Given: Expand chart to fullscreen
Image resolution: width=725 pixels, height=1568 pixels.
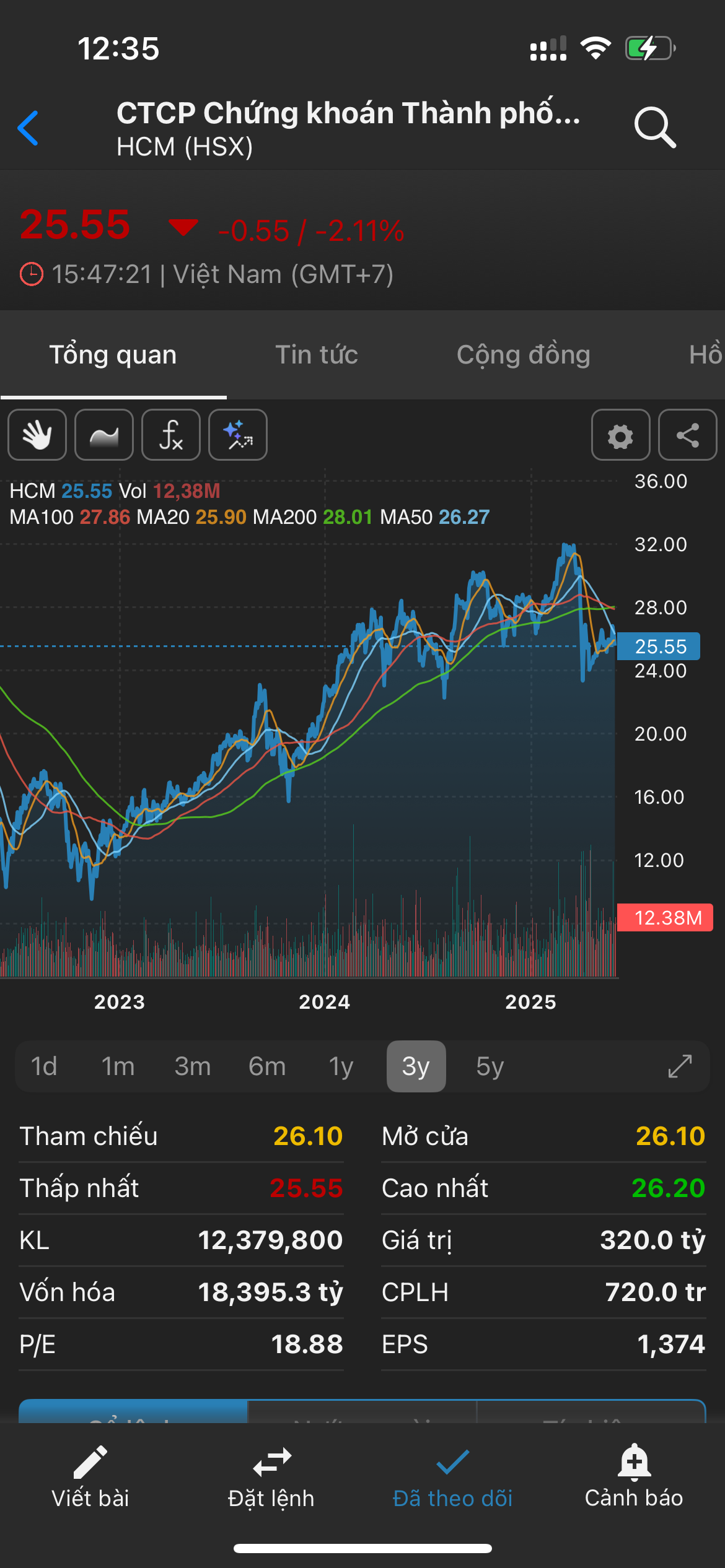Looking at the screenshot, I should pyautogui.click(x=680, y=1066).
